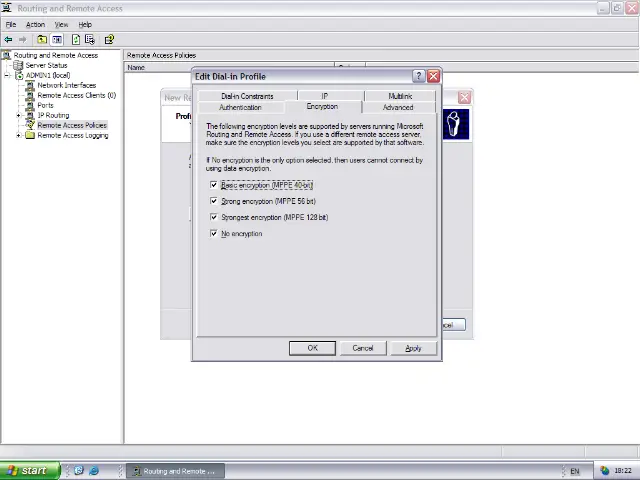640x480 pixels.
Task: Open the Help menu
Action: point(85,24)
